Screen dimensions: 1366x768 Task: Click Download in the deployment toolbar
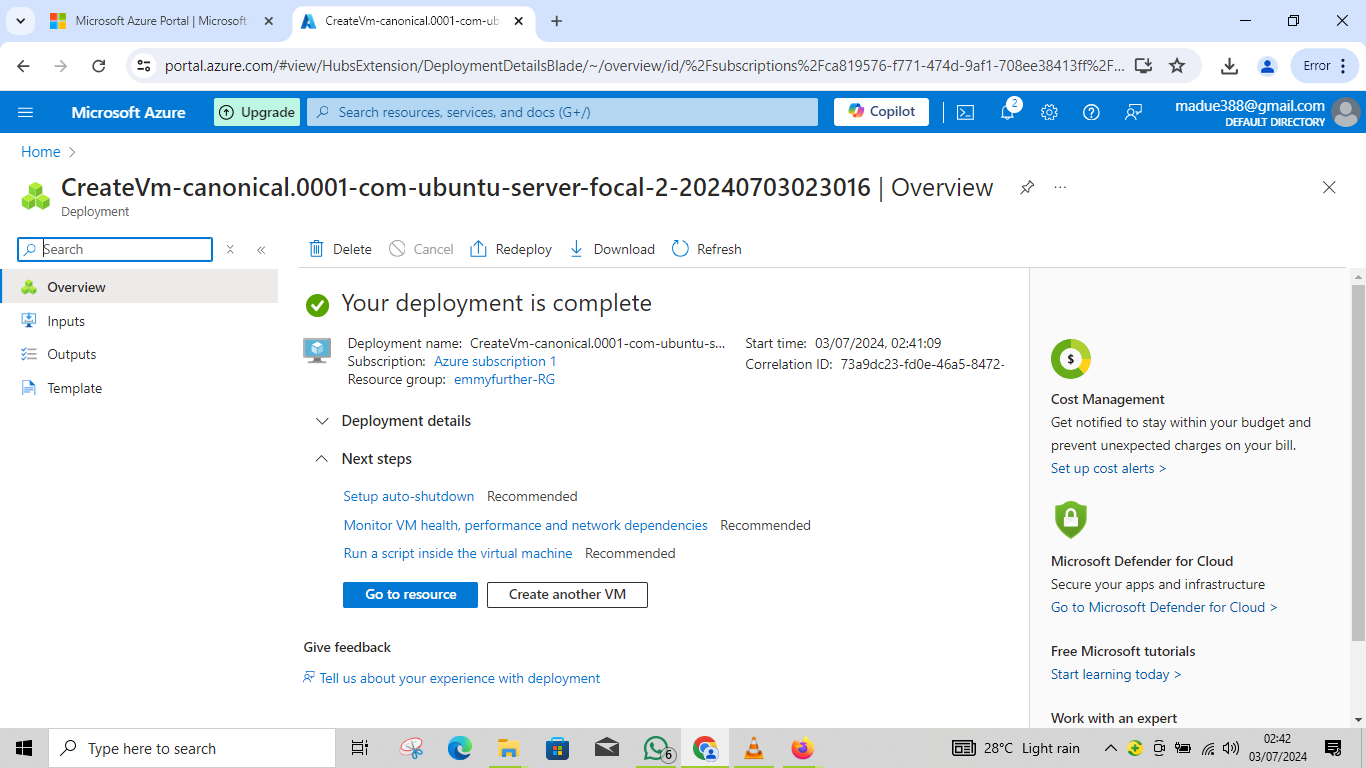click(x=611, y=249)
